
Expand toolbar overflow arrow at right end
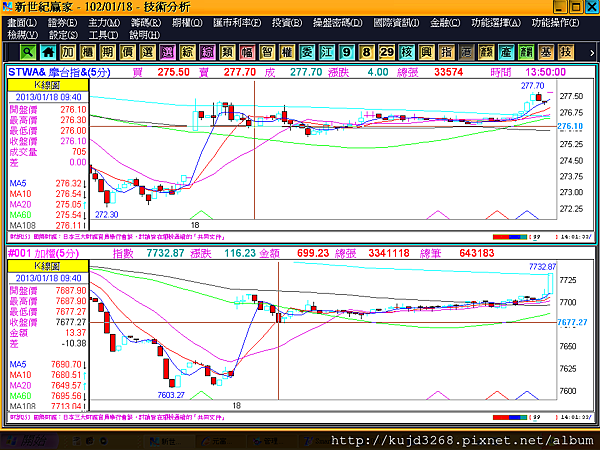592,53
